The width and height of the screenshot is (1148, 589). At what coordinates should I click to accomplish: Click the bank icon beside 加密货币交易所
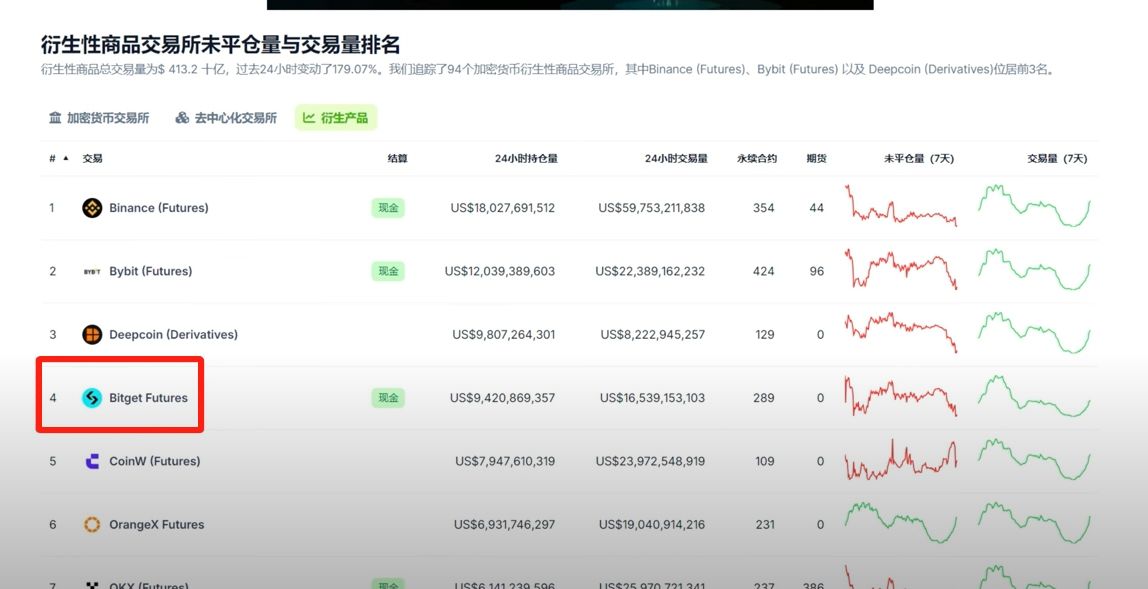[53, 117]
